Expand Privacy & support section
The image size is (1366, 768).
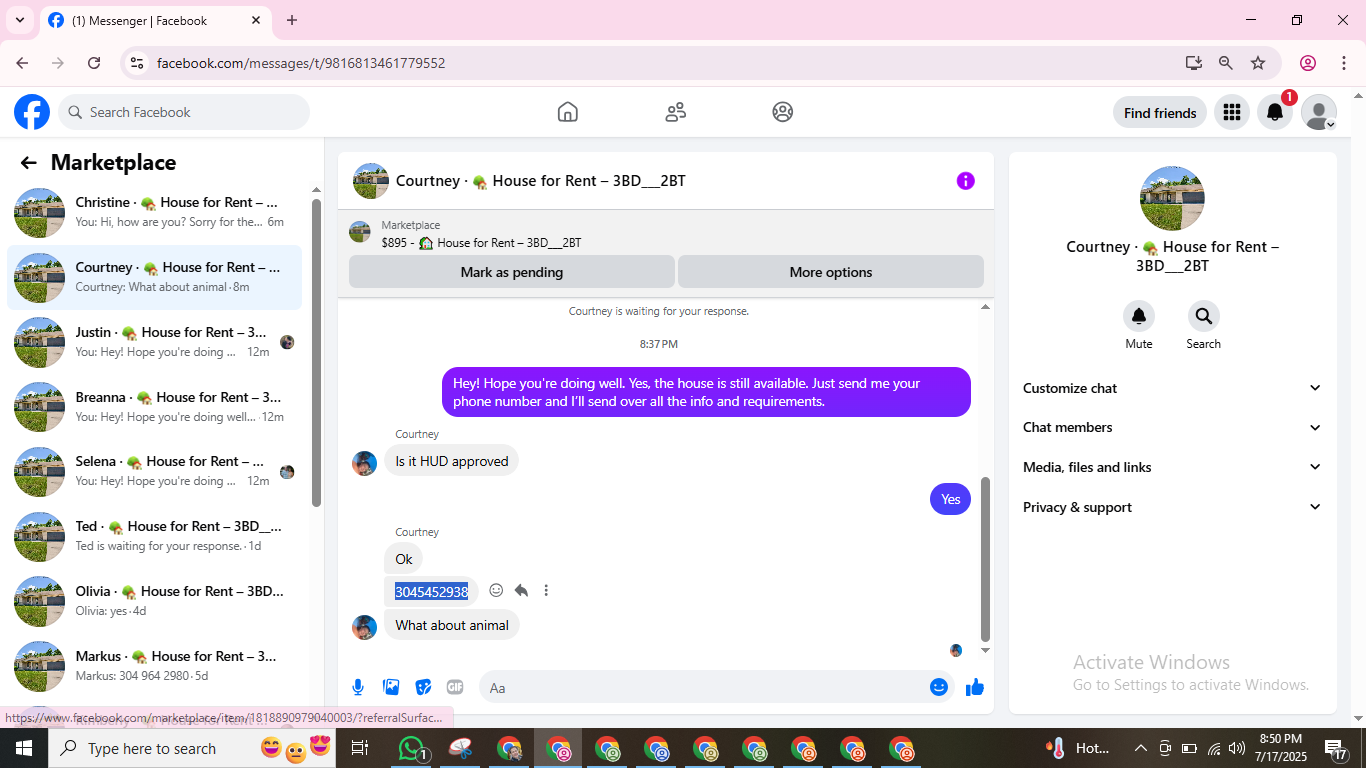click(1172, 507)
